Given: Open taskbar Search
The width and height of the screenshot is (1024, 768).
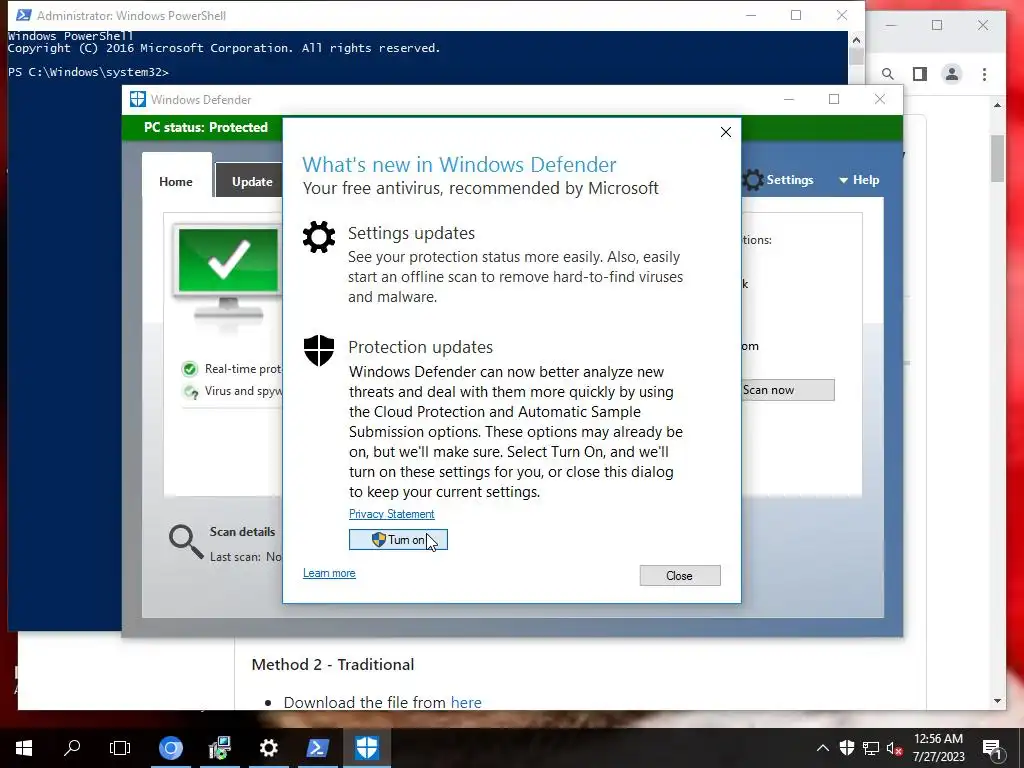Looking at the screenshot, I should point(72,748).
